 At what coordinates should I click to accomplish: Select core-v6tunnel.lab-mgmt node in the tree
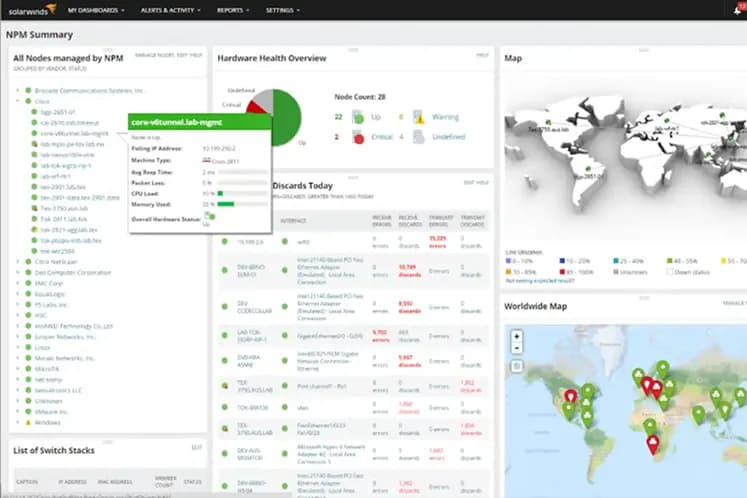pos(74,133)
